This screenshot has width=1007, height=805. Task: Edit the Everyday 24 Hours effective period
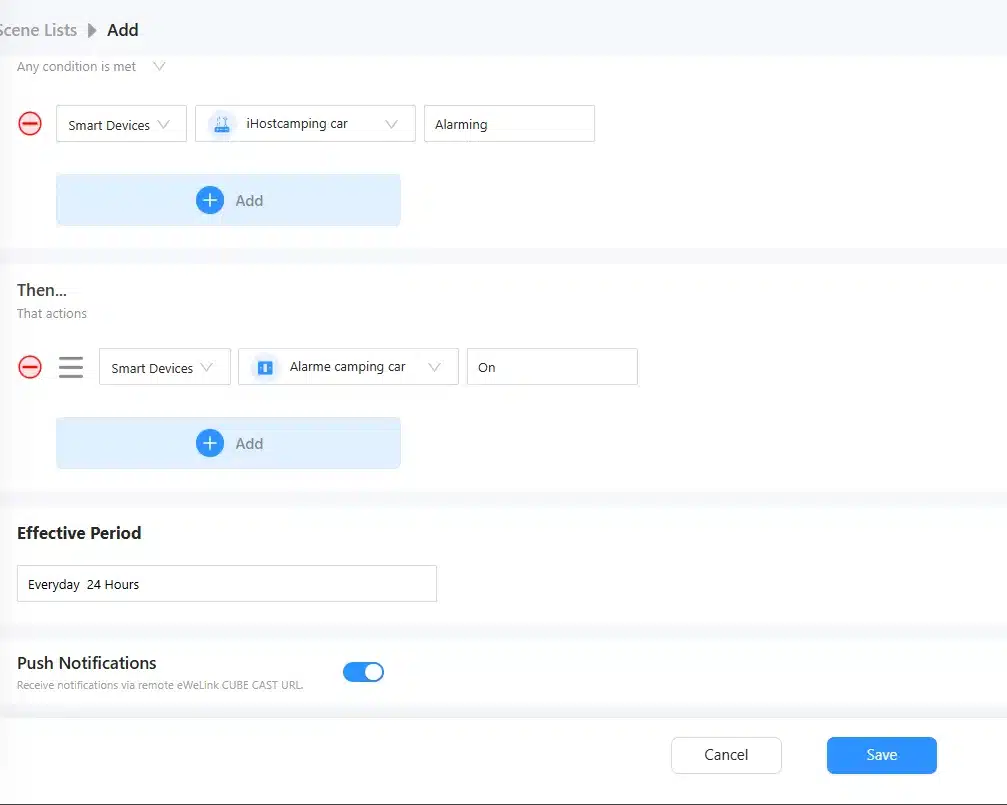[x=226, y=584]
